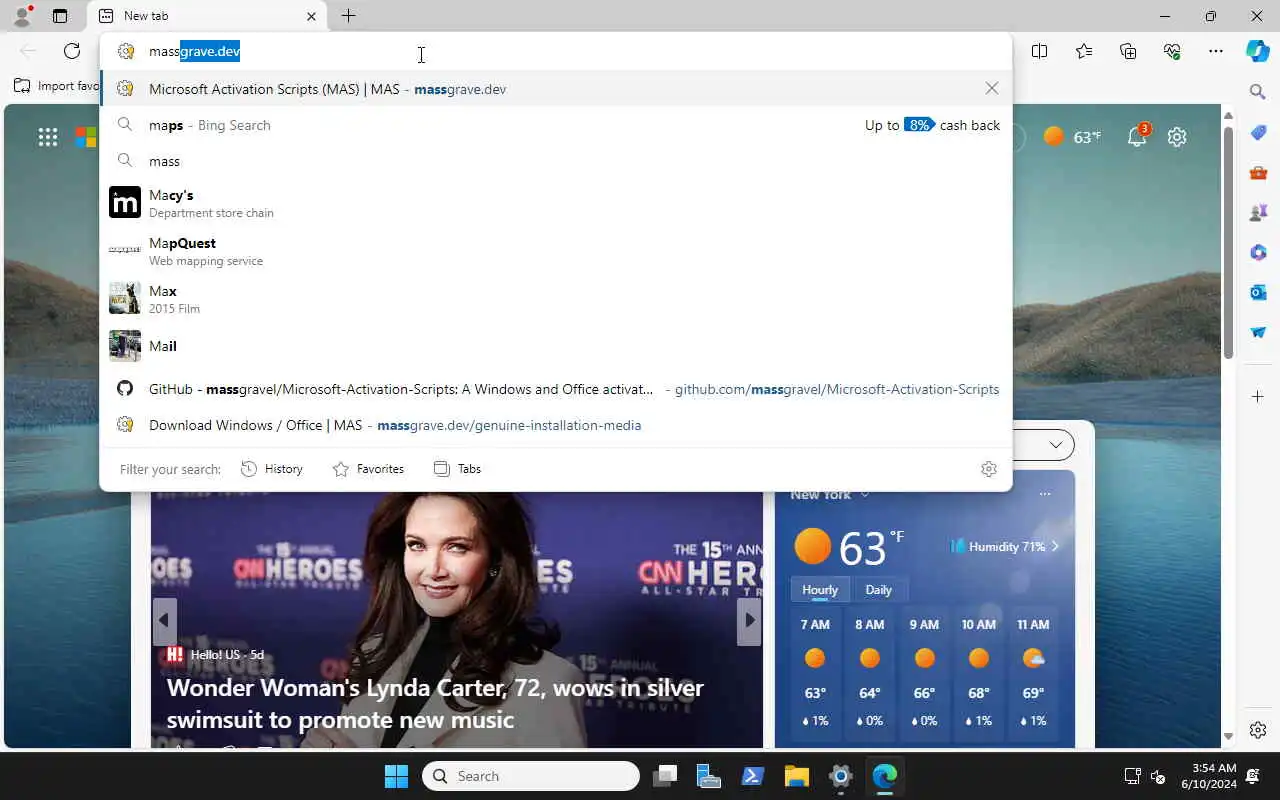Open Task View in taskbar
This screenshot has height=800, width=1280.
[665, 776]
